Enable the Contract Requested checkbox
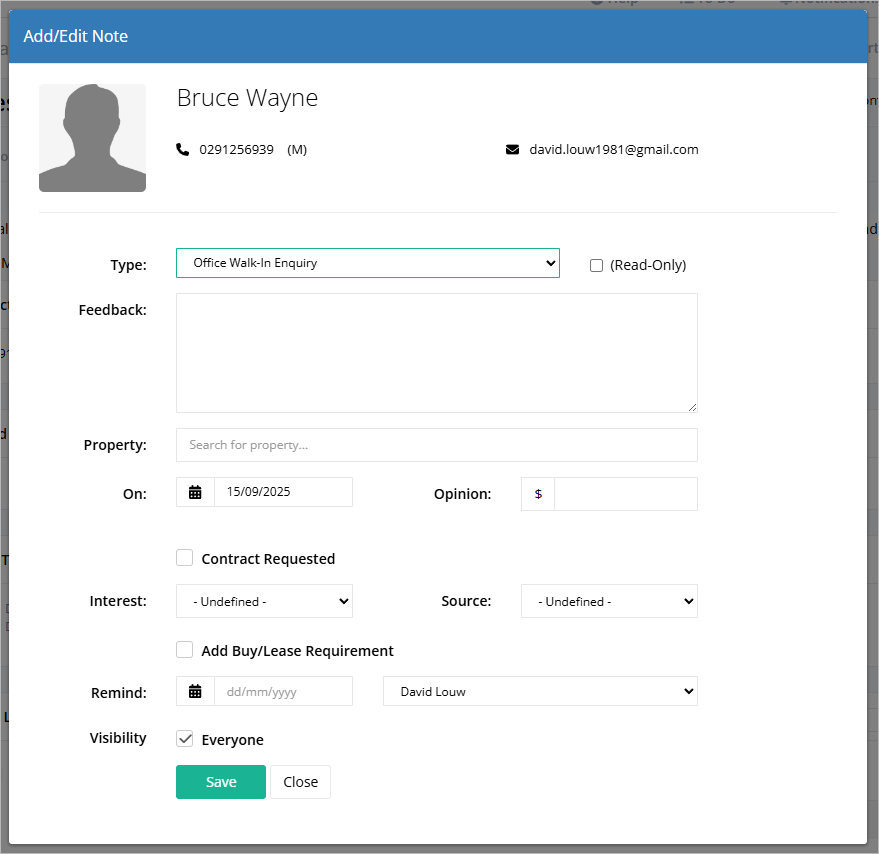 pos(184,558)
